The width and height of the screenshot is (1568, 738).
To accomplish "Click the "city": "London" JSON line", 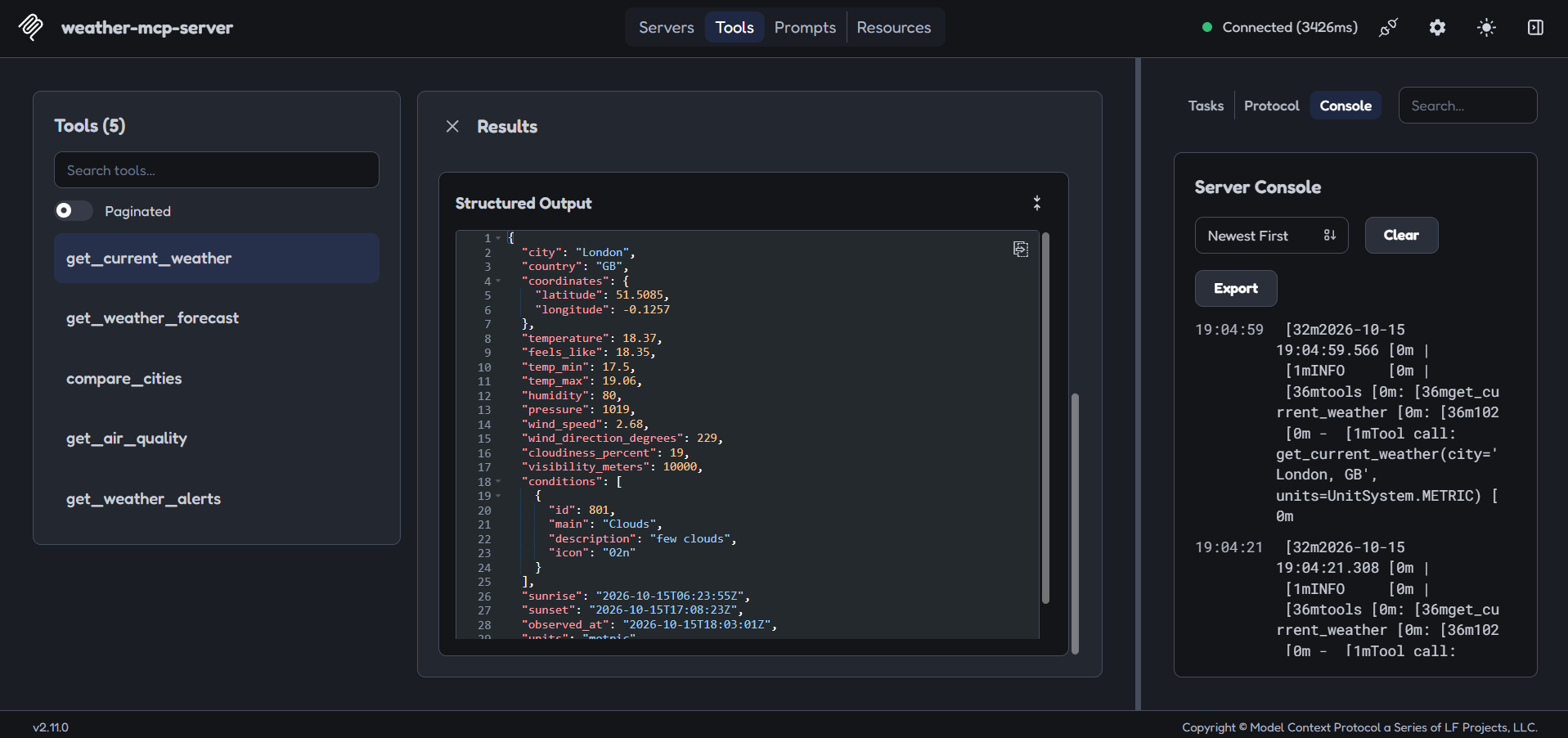I will coord(577,253).
